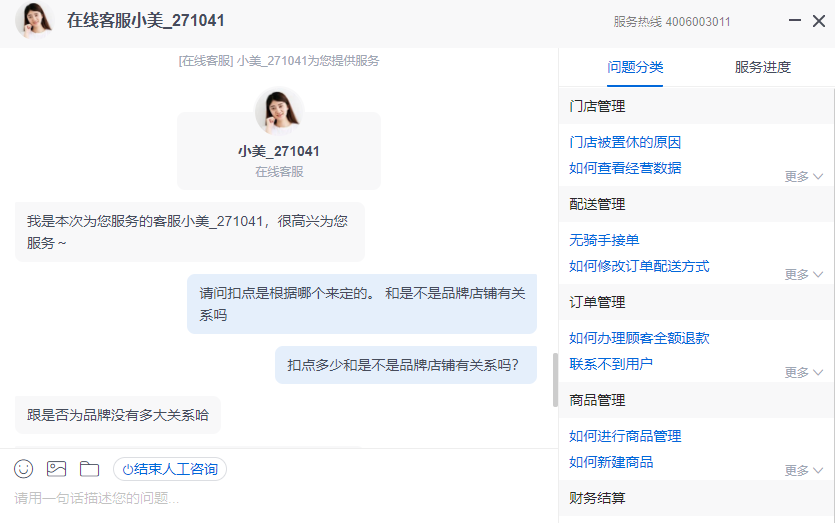The image size is (835, 523).
Task: Switch to 服务进度 tab
Action: 762,68
